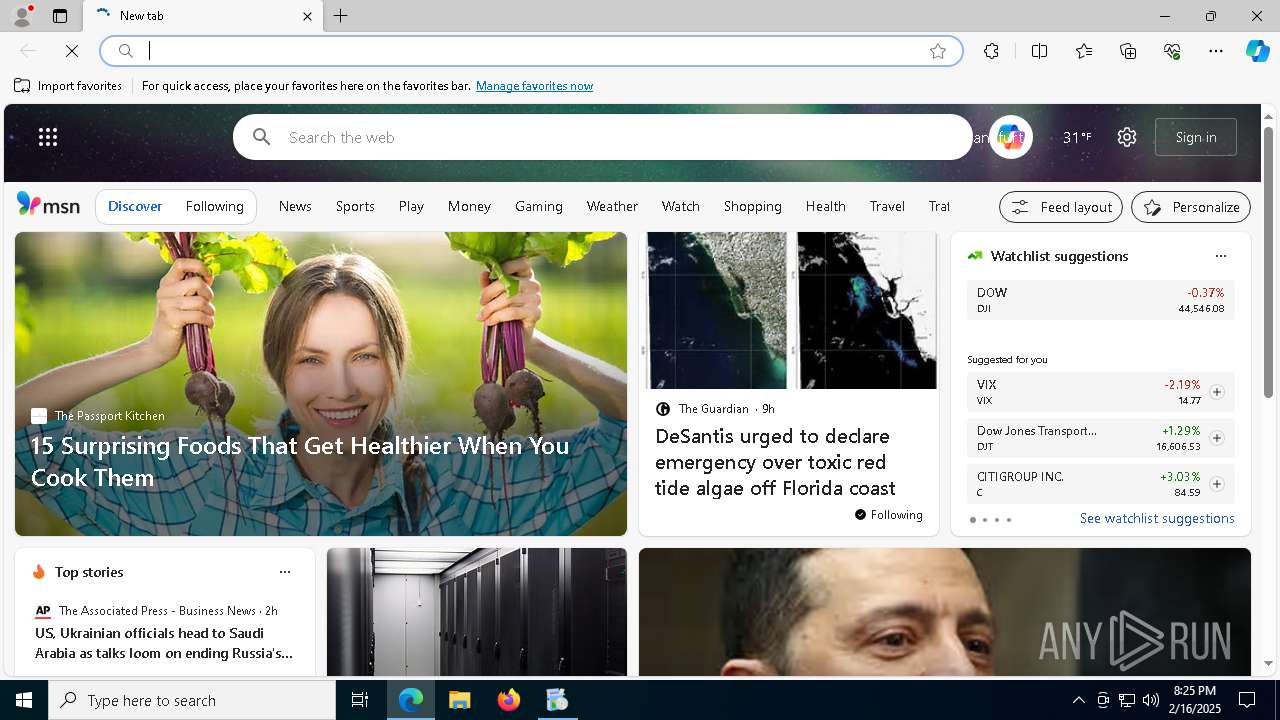Stop loading page with X button

click(x=72, y=51)
